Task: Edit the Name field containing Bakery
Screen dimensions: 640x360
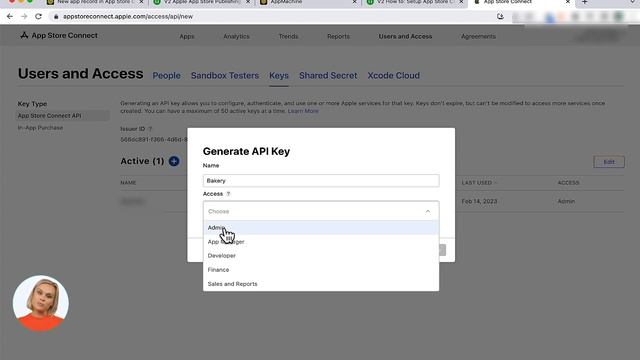Action: (x=321, y=180)
